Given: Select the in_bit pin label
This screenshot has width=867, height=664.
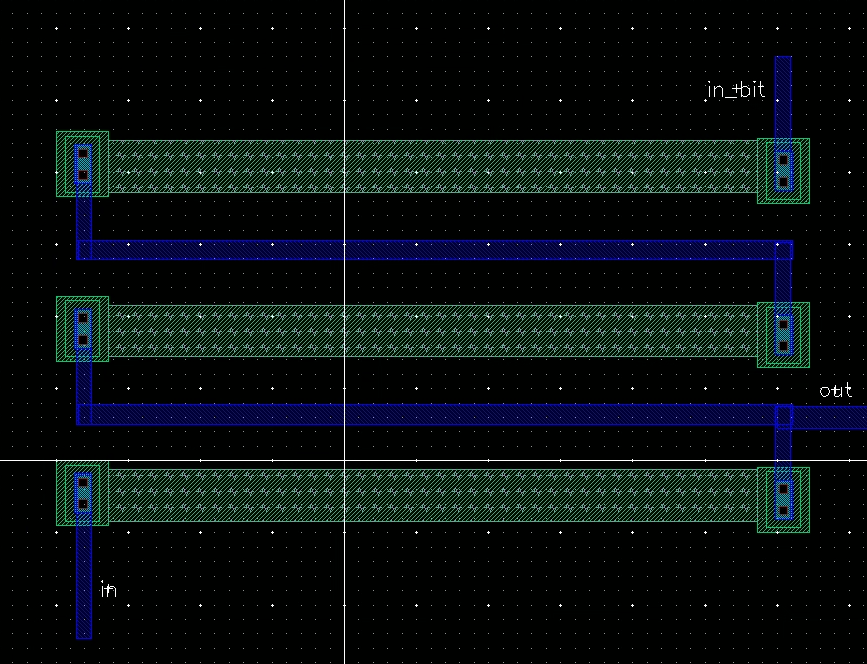Looking at the screenshot, I should click(x=736, y=90).
